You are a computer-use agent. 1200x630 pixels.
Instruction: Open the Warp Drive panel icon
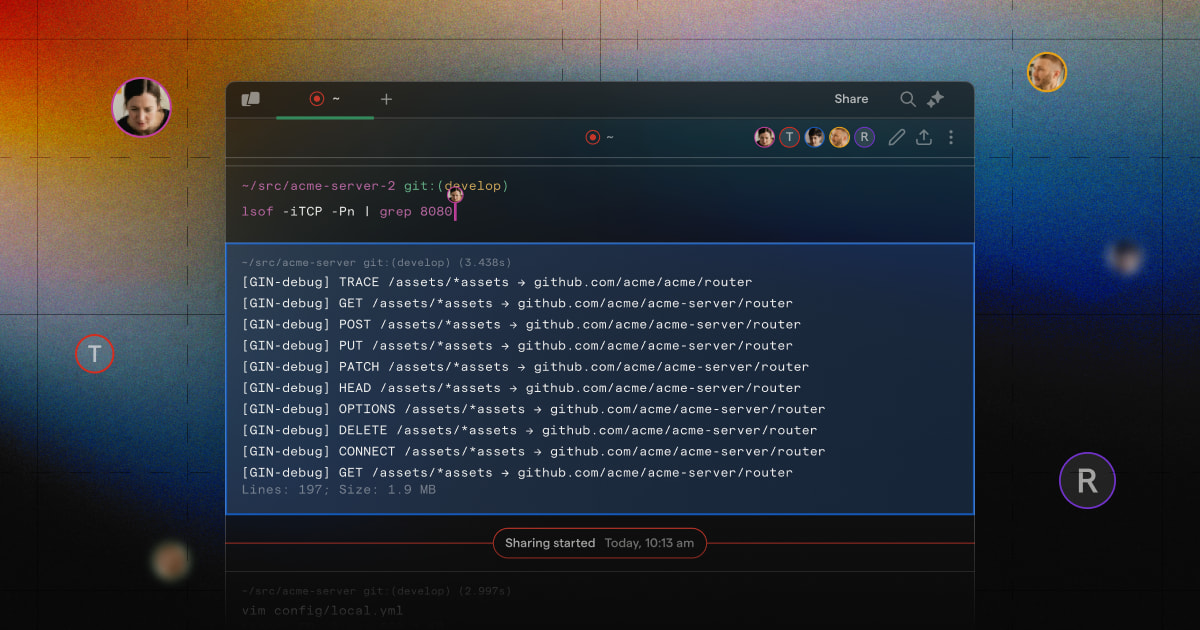250,99
